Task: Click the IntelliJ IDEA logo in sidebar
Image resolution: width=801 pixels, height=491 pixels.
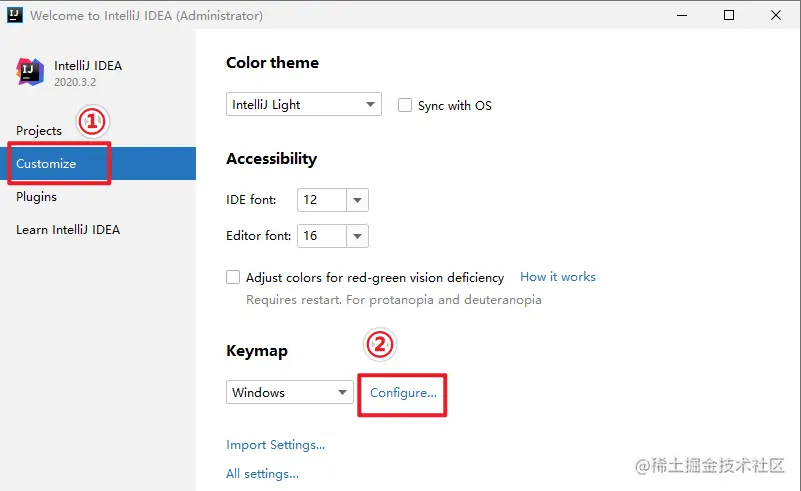Action: pyautogui.click(x=30, y=72)
